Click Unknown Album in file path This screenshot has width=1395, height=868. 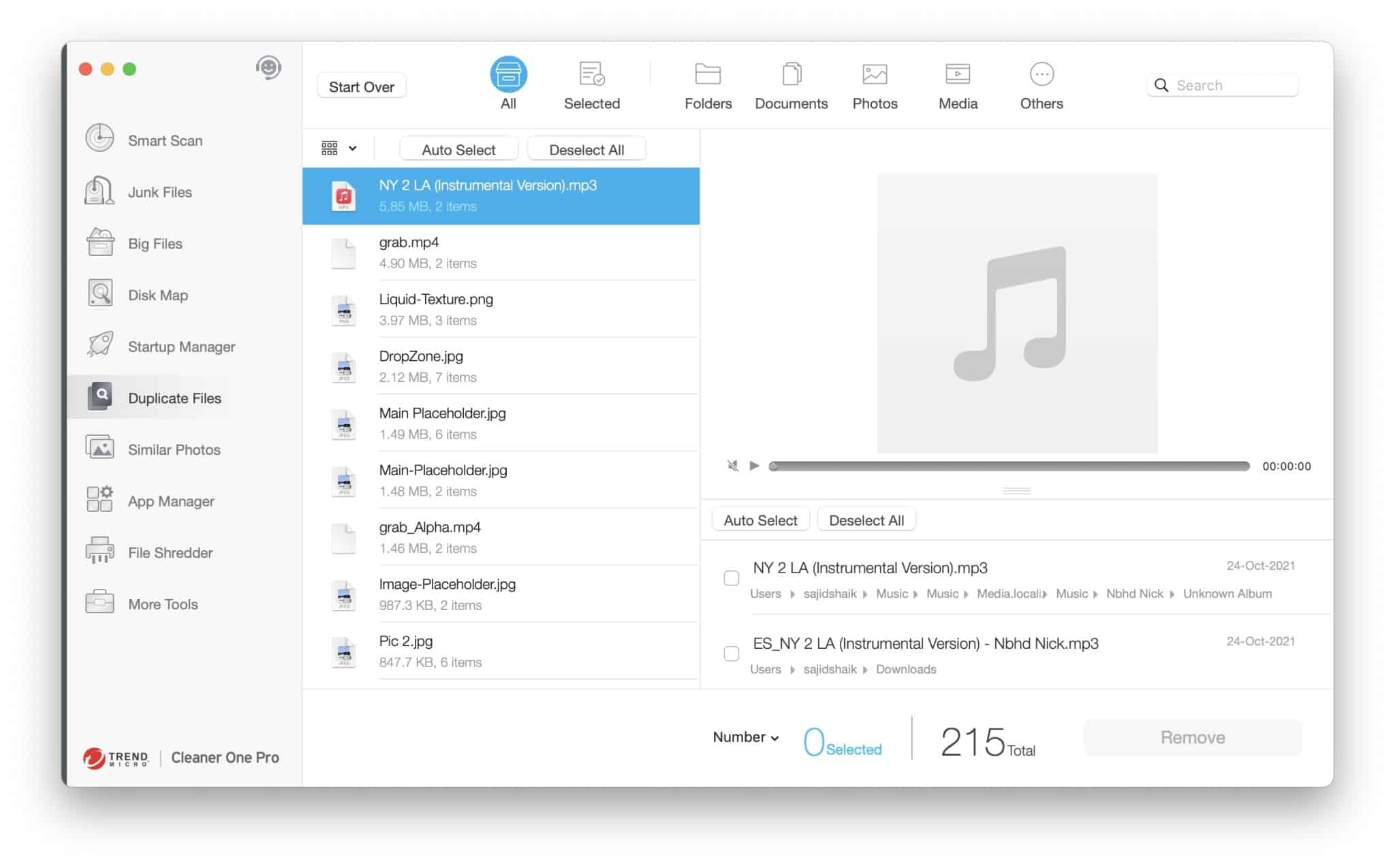coord(1227,594)
